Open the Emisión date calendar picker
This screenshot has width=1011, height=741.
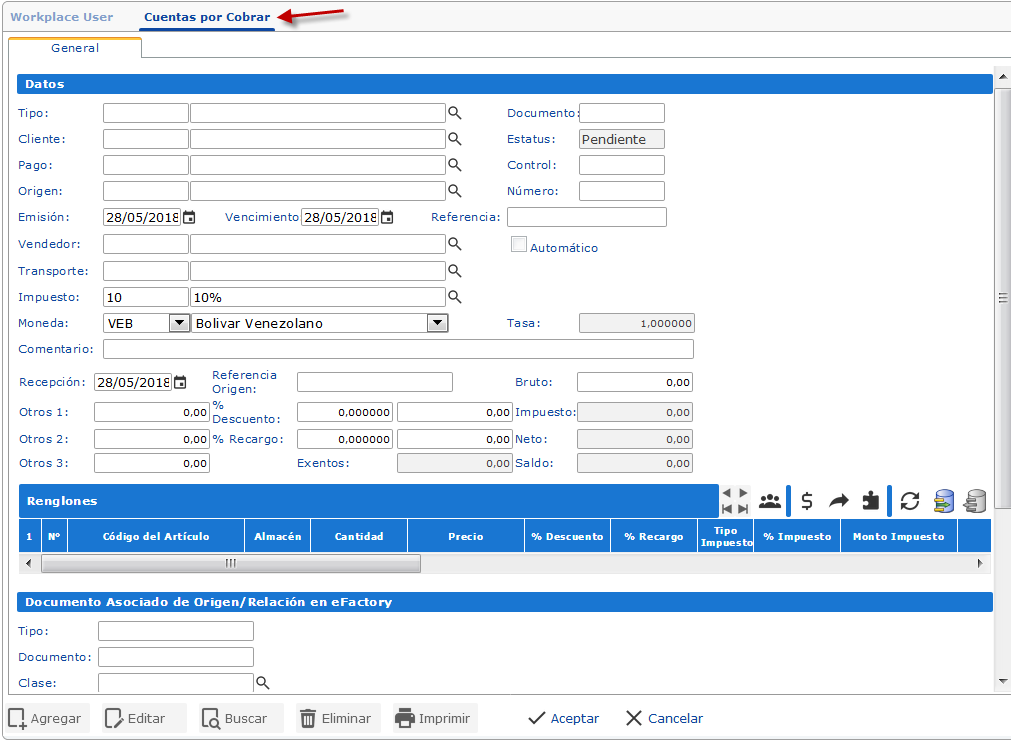pos(189,217)
